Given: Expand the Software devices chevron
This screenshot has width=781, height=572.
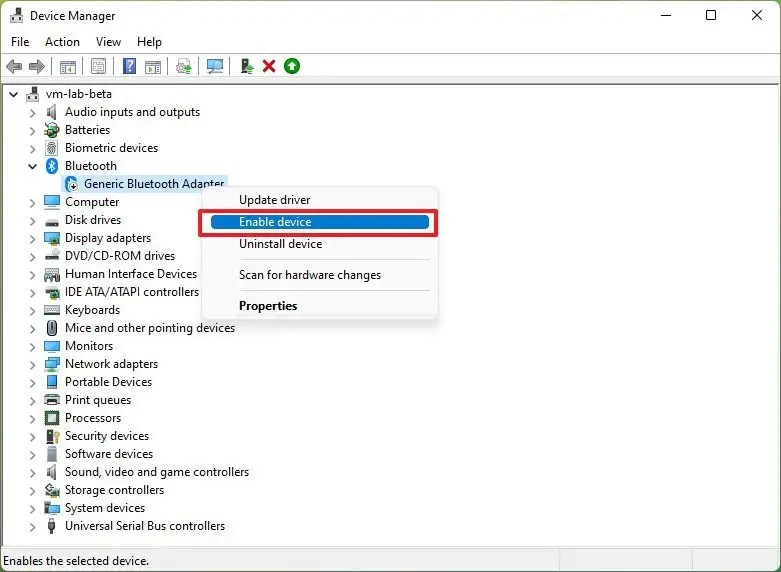Looking at the screenshot, I should (x=32, y=454).
